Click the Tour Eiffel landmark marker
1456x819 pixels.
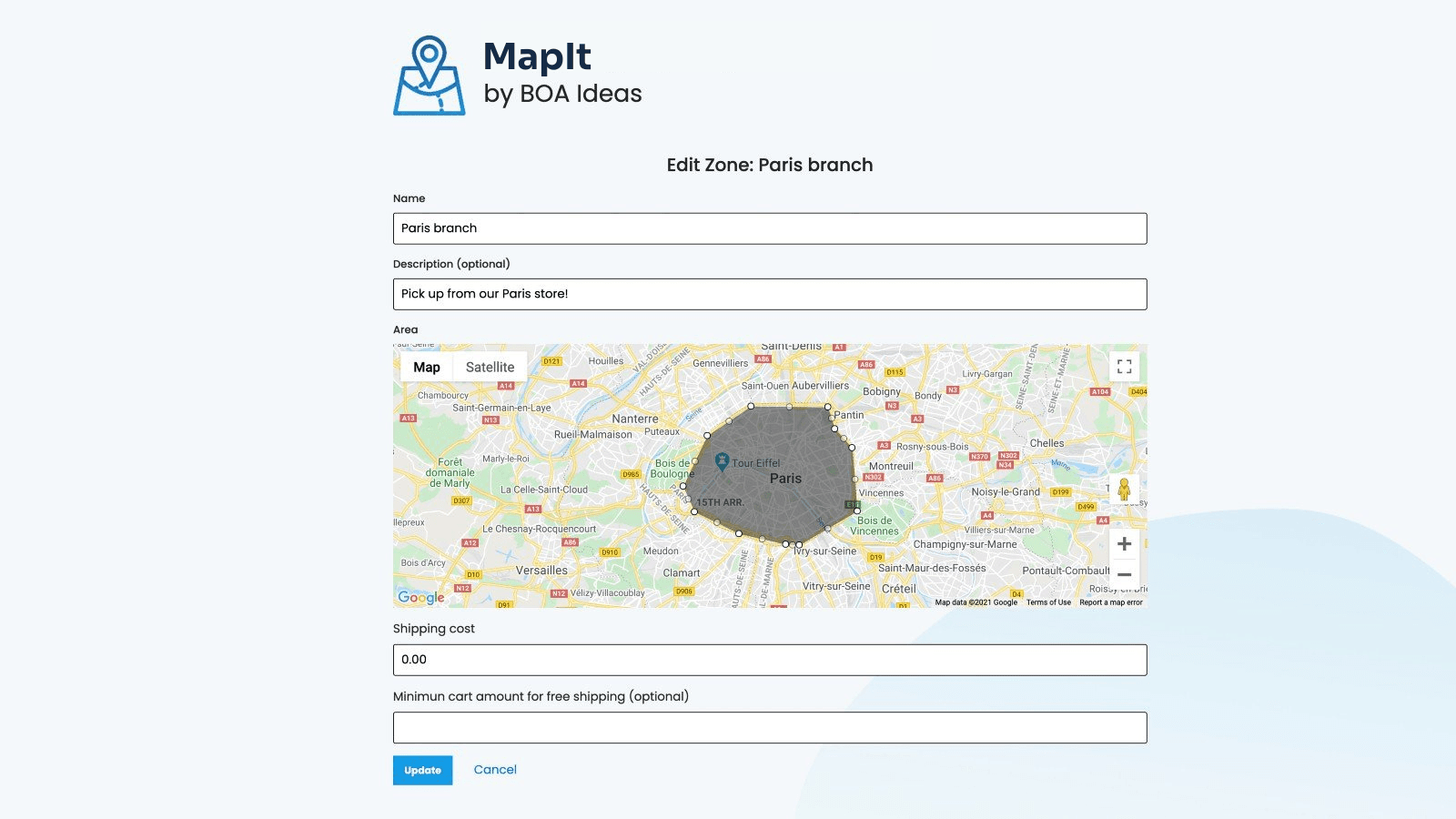point(722,461)
